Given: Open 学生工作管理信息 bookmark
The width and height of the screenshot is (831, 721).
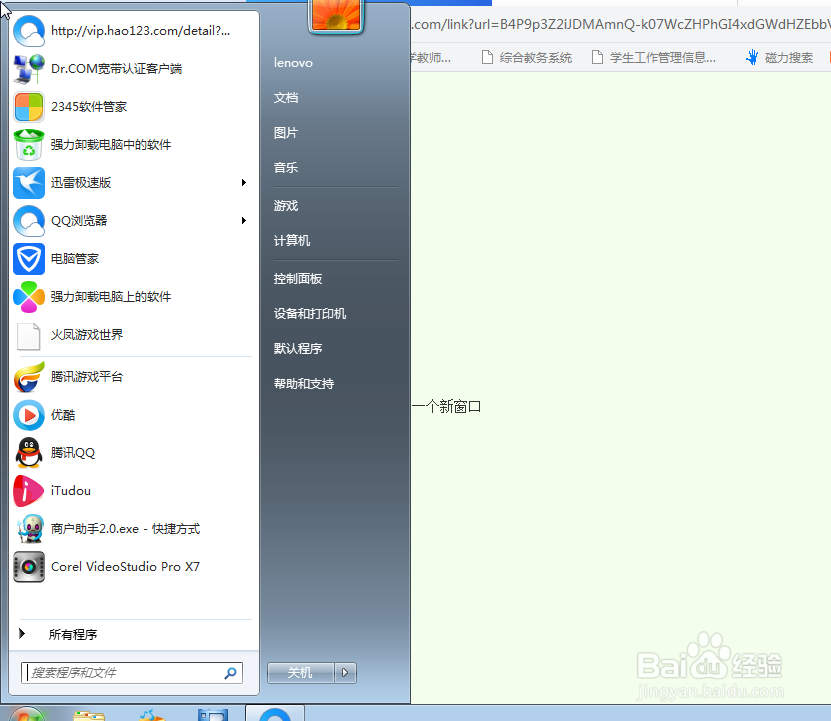Looking at the screenshot, I should coord(653,57).
